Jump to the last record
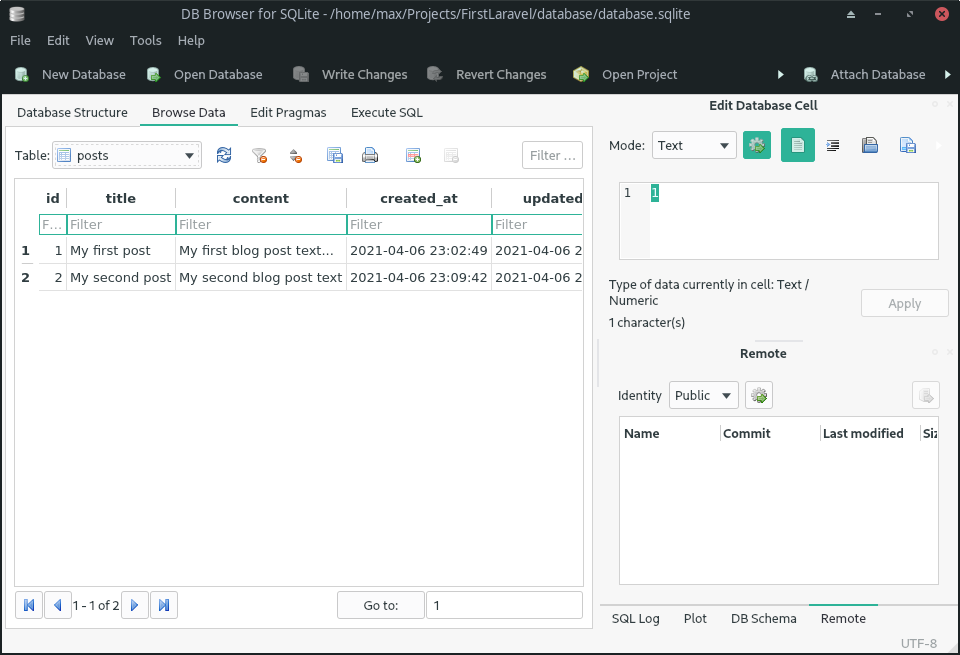The image size is (960, 655). click(164, 605)
